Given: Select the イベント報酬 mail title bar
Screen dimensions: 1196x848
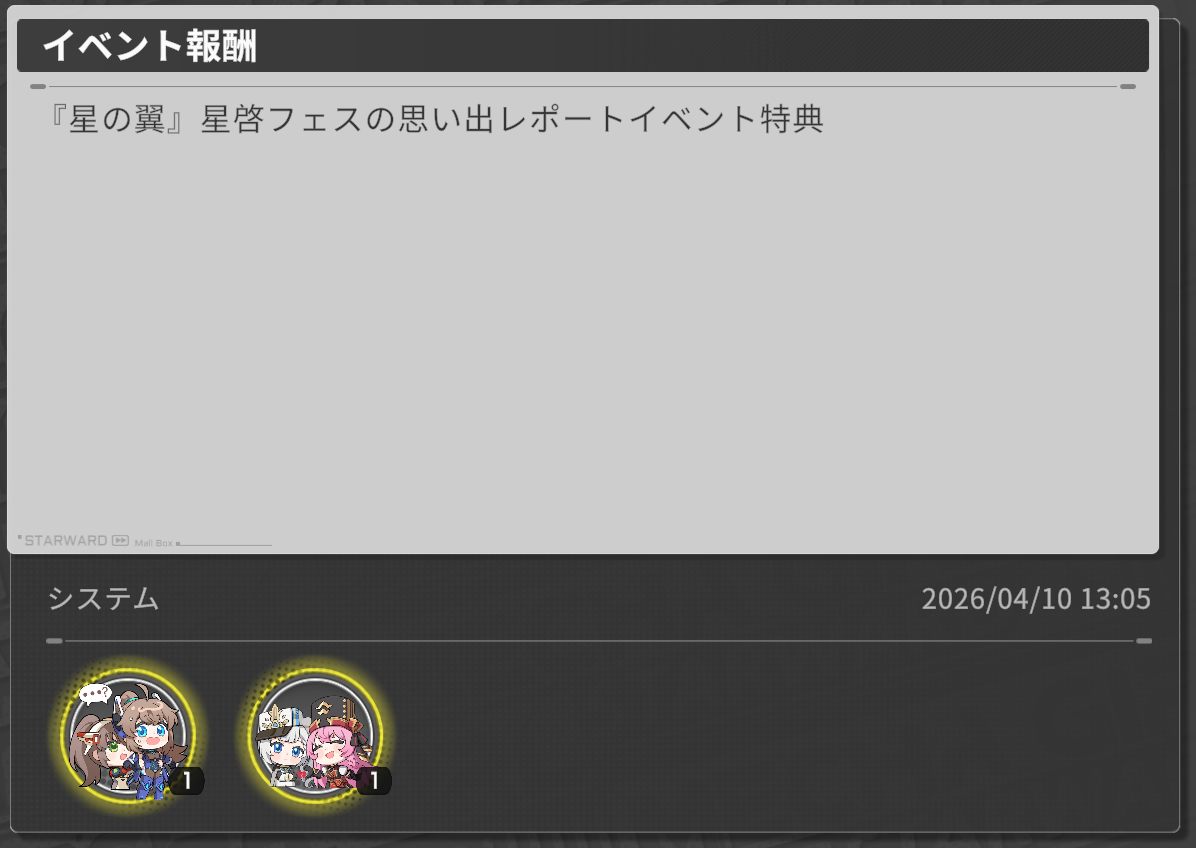Looking at the screenshot, I should pos(583,46).
